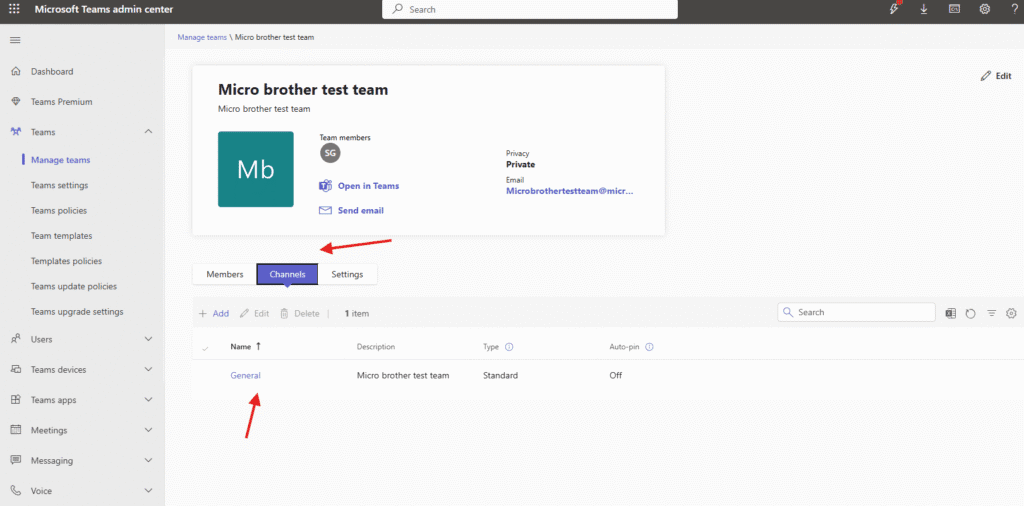This screenshot has height=506, width=1024.
Task: Click the Export to Excel icon
Action: click(951, 313)
